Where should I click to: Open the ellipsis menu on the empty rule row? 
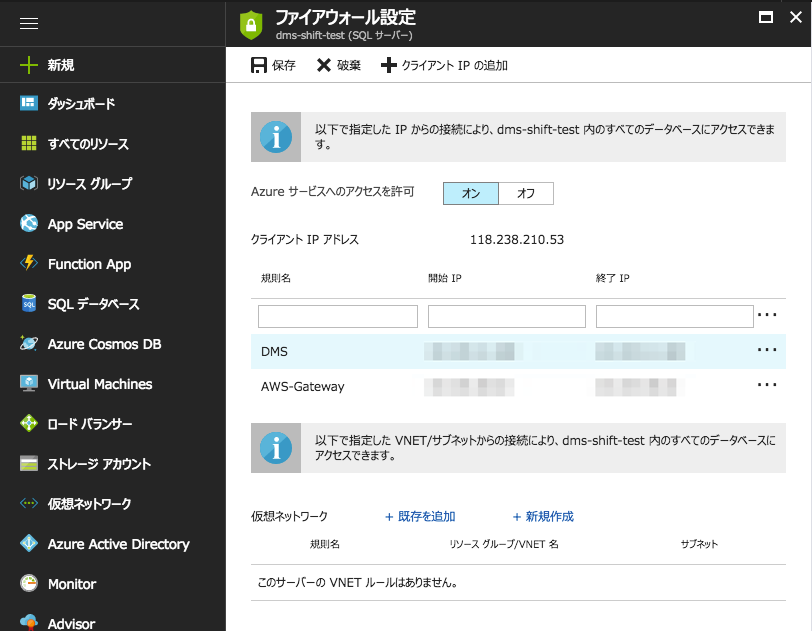point(767,316)
